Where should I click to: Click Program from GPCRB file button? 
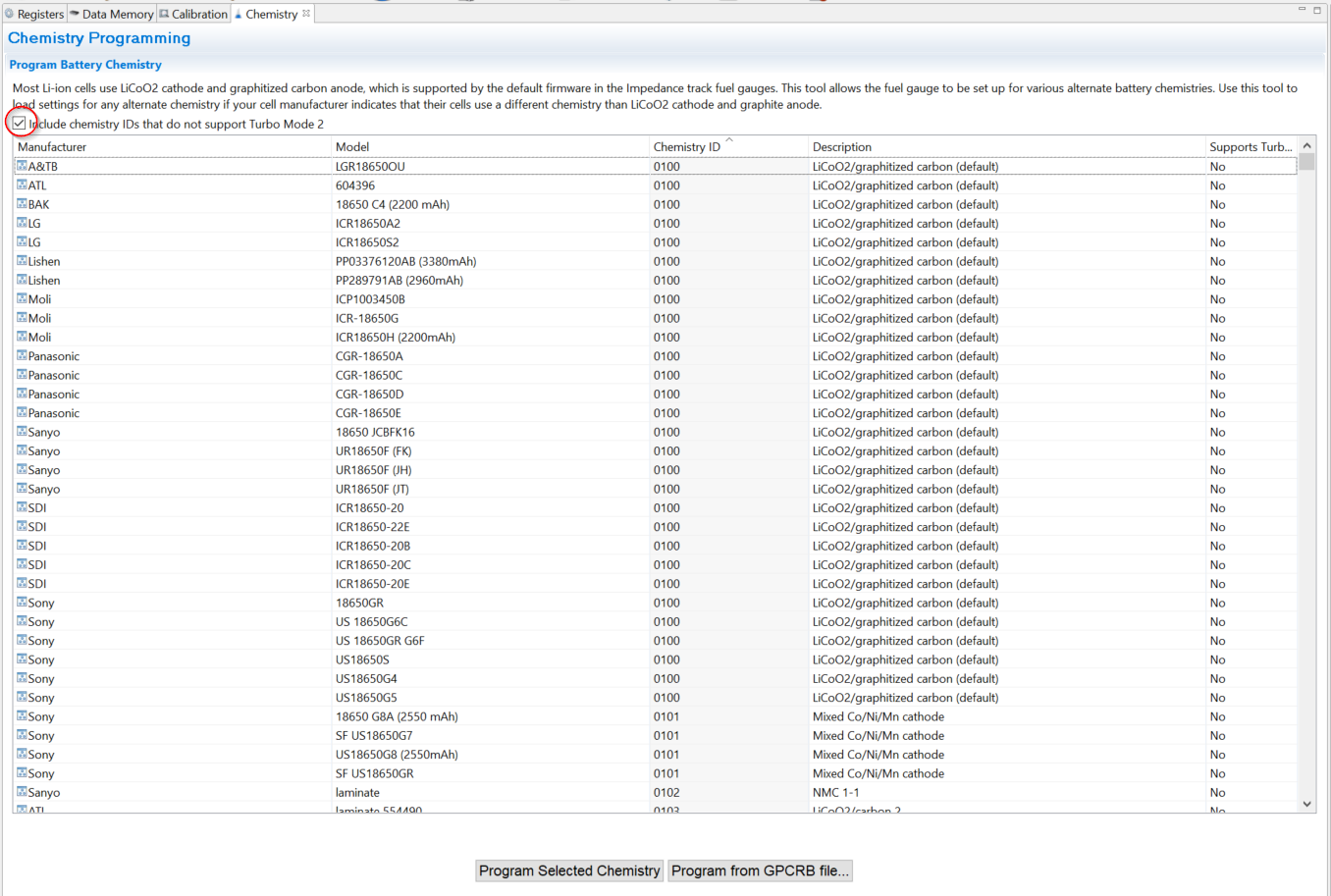760,870
